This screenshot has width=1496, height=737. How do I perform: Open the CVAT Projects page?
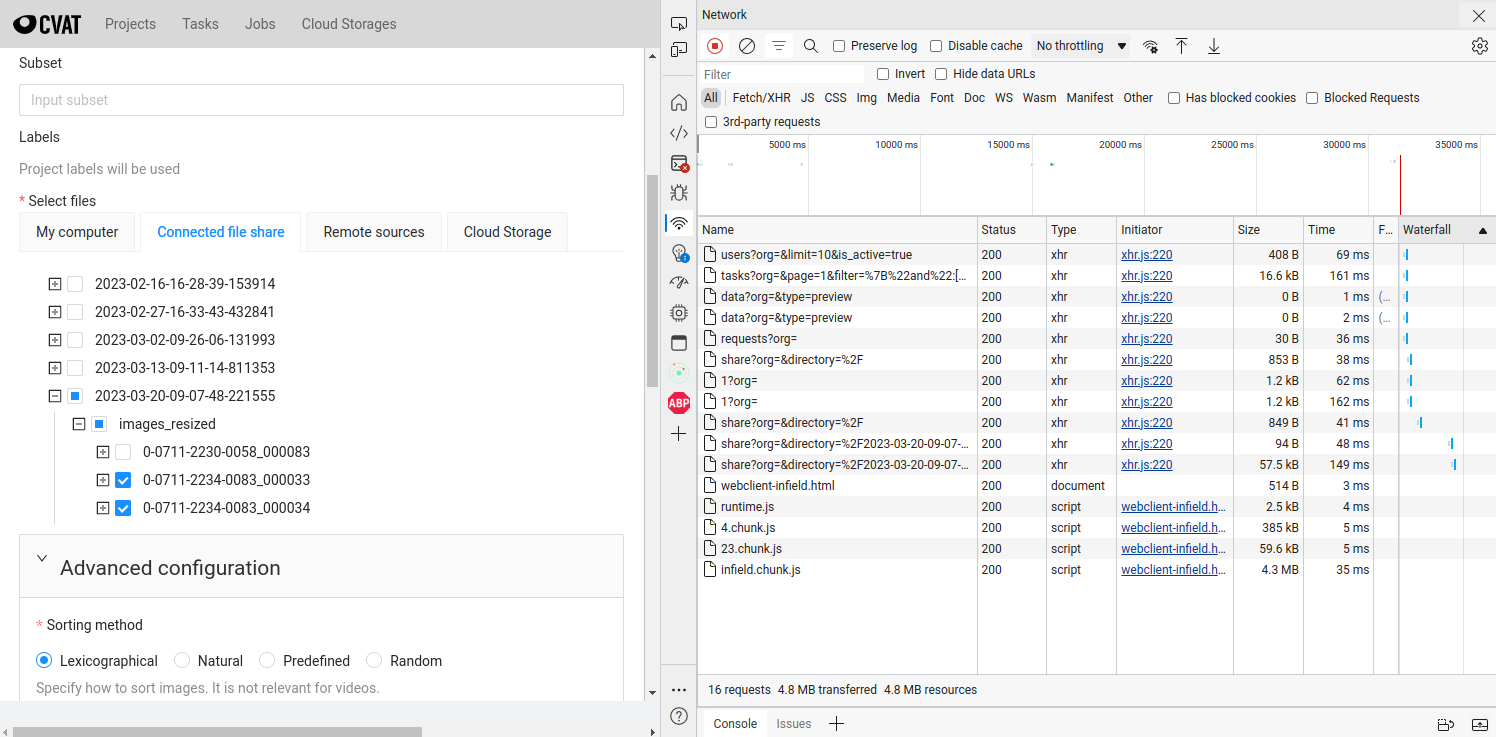click(130, 23)
